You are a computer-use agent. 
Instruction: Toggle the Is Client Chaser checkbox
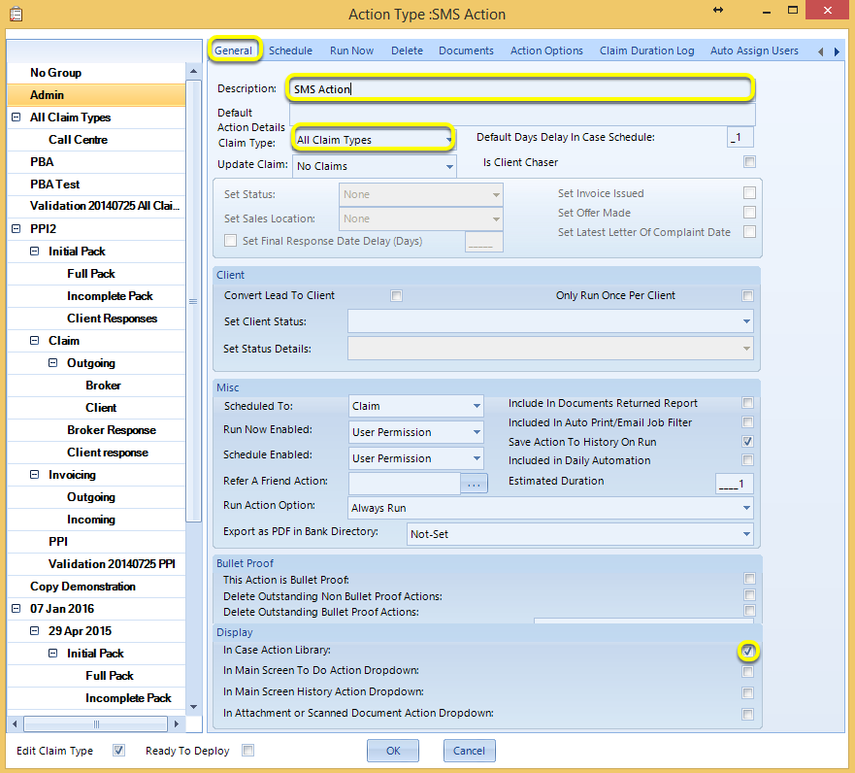point(749,162)
